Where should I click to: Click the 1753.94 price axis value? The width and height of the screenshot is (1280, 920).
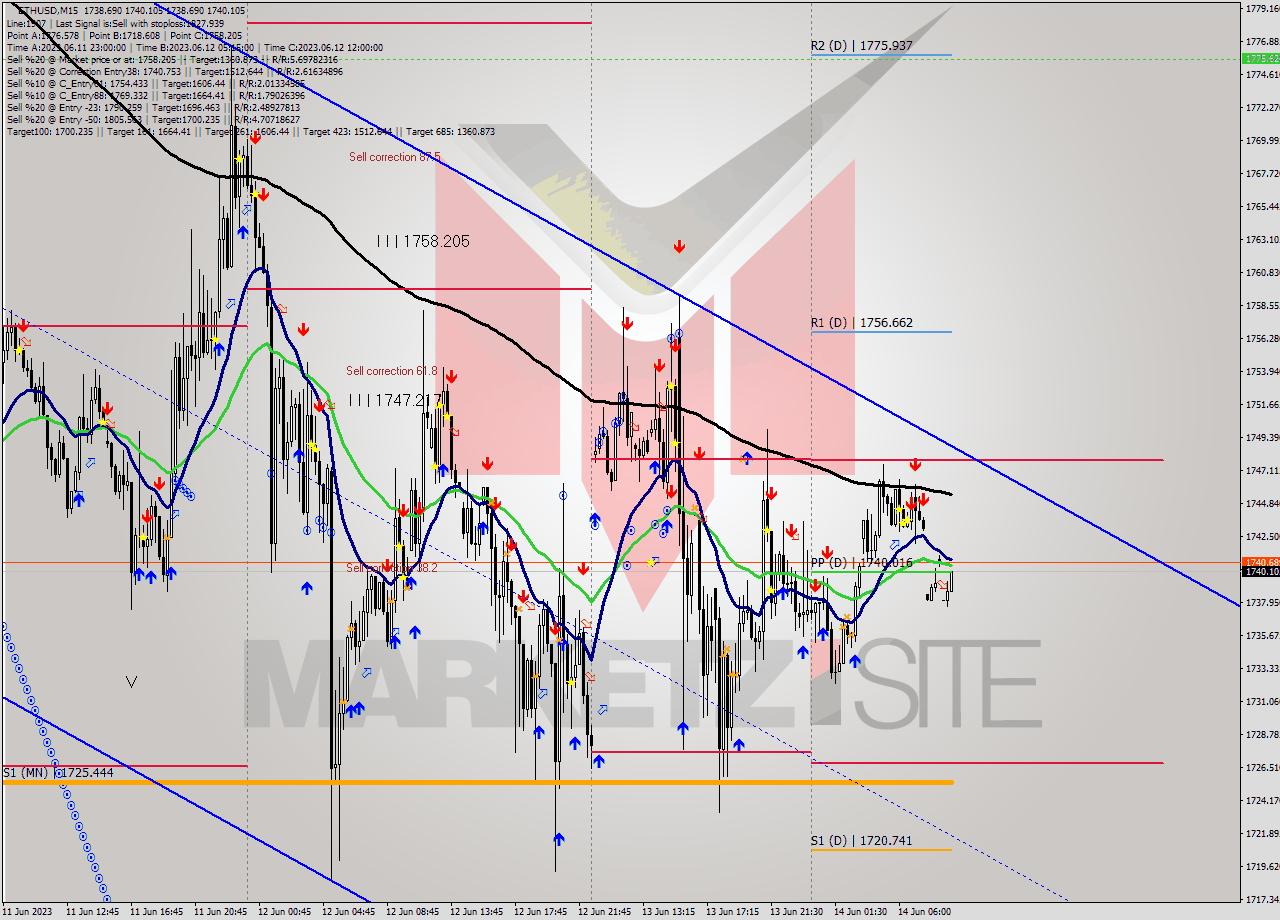point(1261,371)
